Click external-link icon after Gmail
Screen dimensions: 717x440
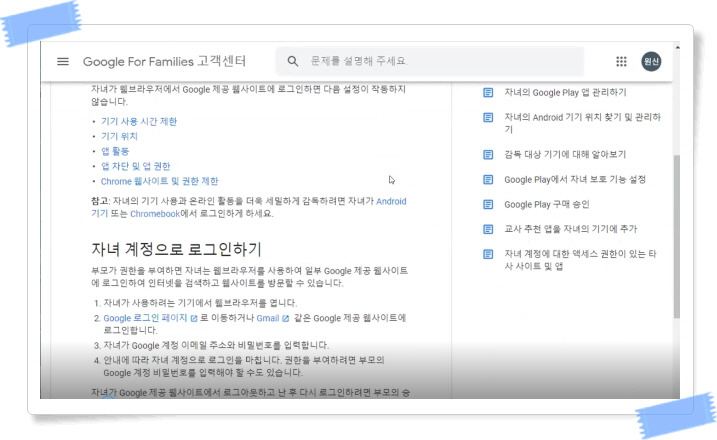pos(286,318)
